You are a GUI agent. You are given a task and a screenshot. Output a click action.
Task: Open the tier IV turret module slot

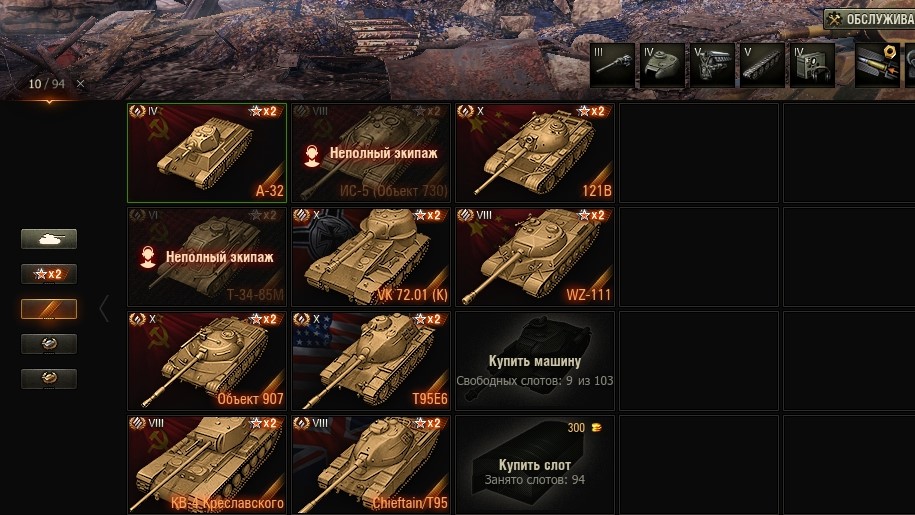[662, 65]
